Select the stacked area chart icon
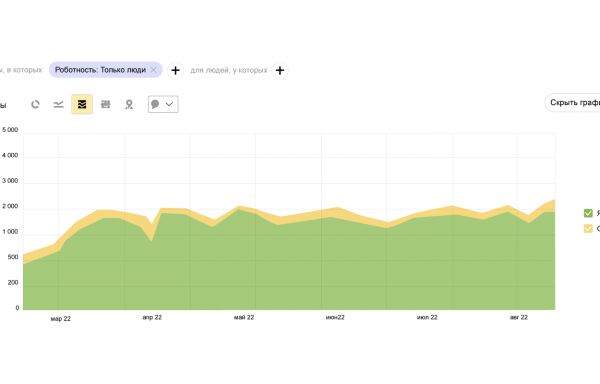Image resolution: width=600 pixels, height=384 pixels. 82,104
